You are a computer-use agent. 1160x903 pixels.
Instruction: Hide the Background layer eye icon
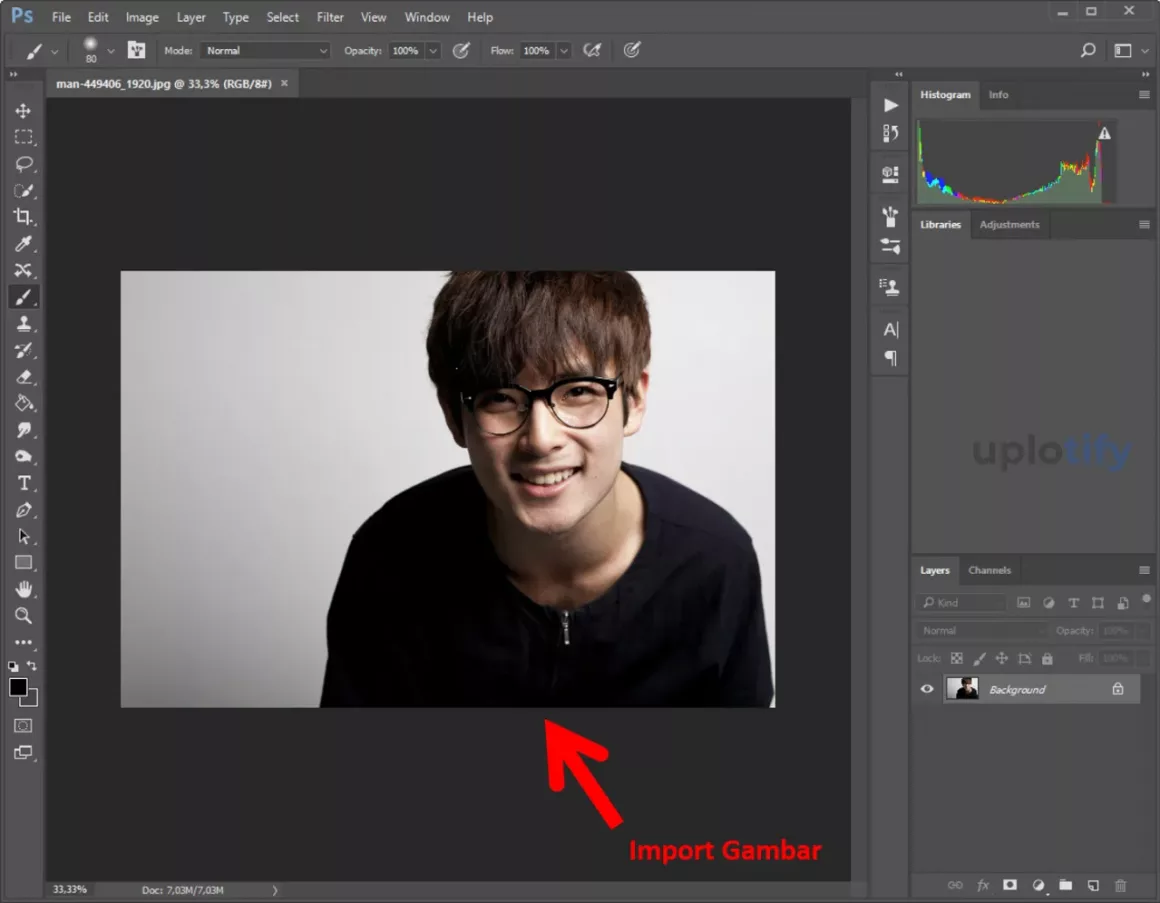point(927,689)
